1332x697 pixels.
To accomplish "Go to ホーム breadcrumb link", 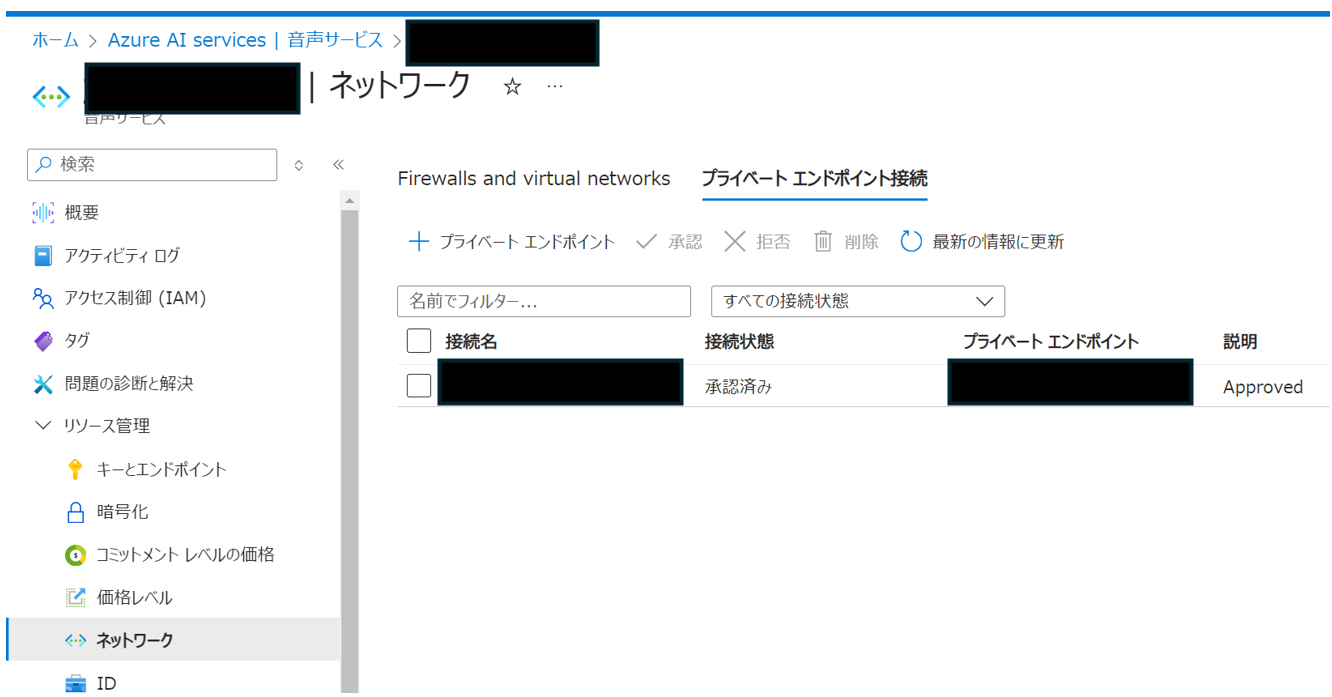I will (x=55, y=40).
